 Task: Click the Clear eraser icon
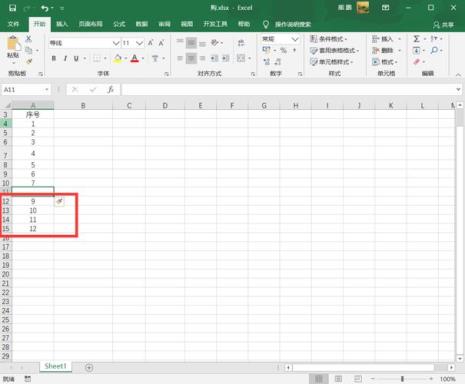(416, 62)
